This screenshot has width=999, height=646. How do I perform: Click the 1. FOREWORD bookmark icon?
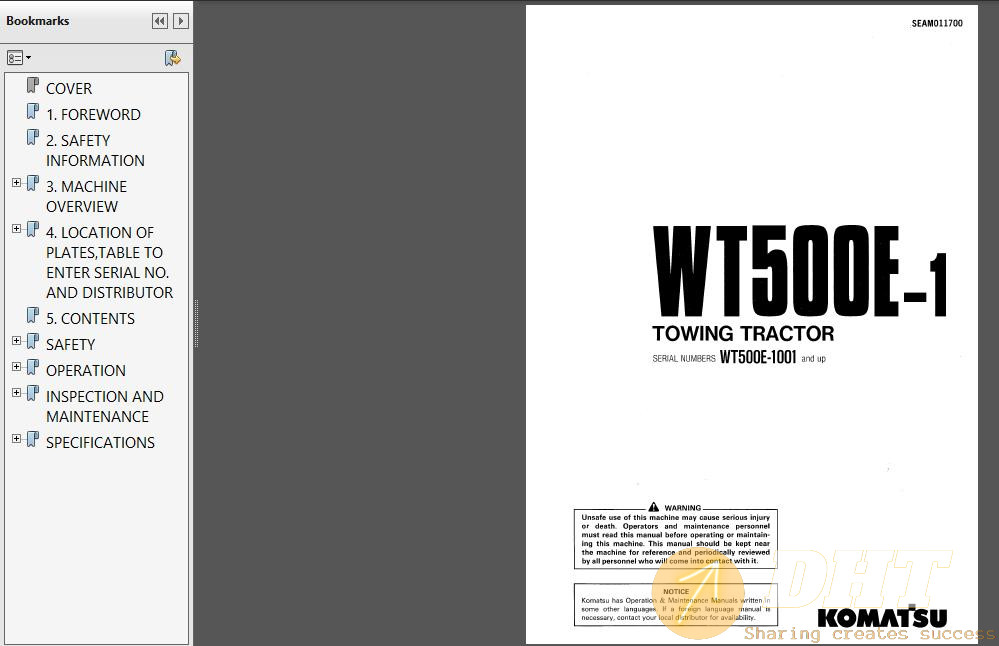32,111
